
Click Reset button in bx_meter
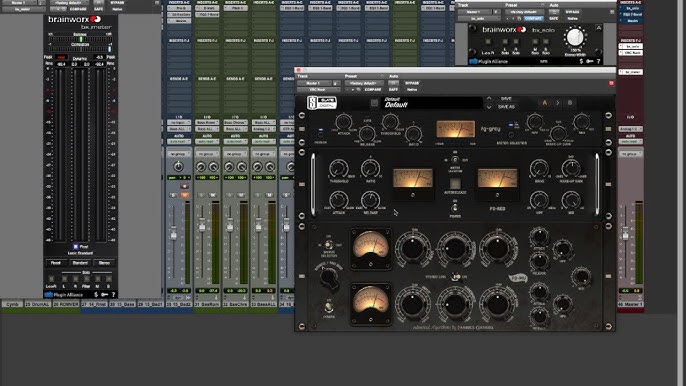(56, 263)
